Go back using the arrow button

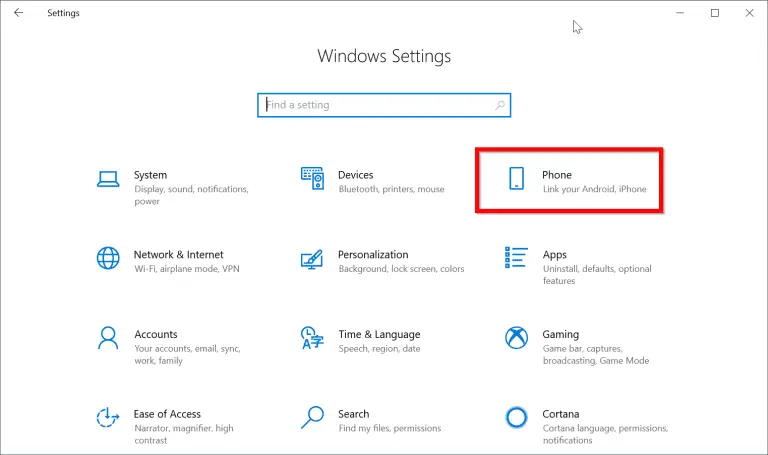pyautogui.click(x=19, y=13)
